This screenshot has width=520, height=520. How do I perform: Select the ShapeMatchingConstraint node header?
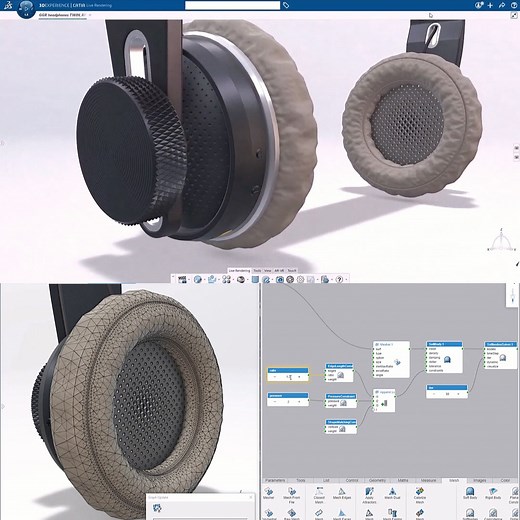pyautogui.click(x=341, y=422)
